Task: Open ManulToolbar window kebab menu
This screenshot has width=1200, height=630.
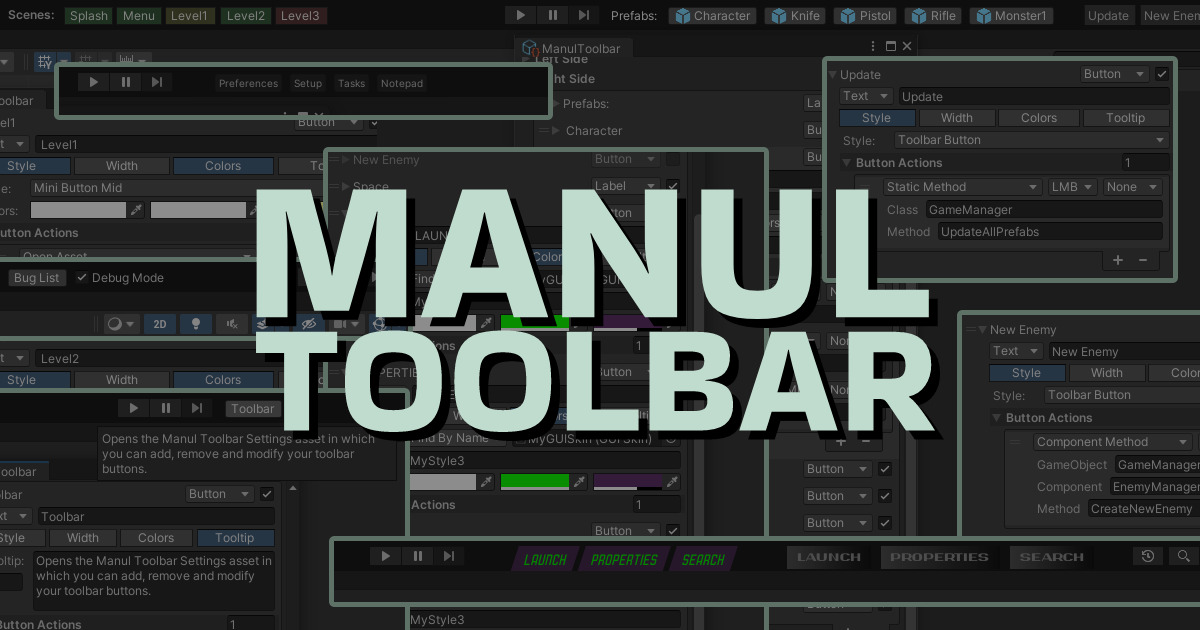Action: [x=873, y=46]
